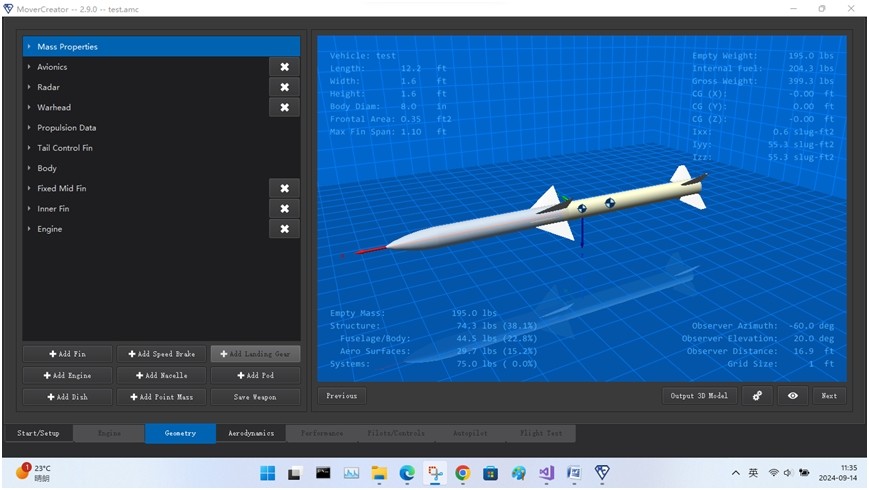Screen dimensions: 869x490
Task: Select the Geometry tab
Action: pyautogui.click(x=180, y=433)
